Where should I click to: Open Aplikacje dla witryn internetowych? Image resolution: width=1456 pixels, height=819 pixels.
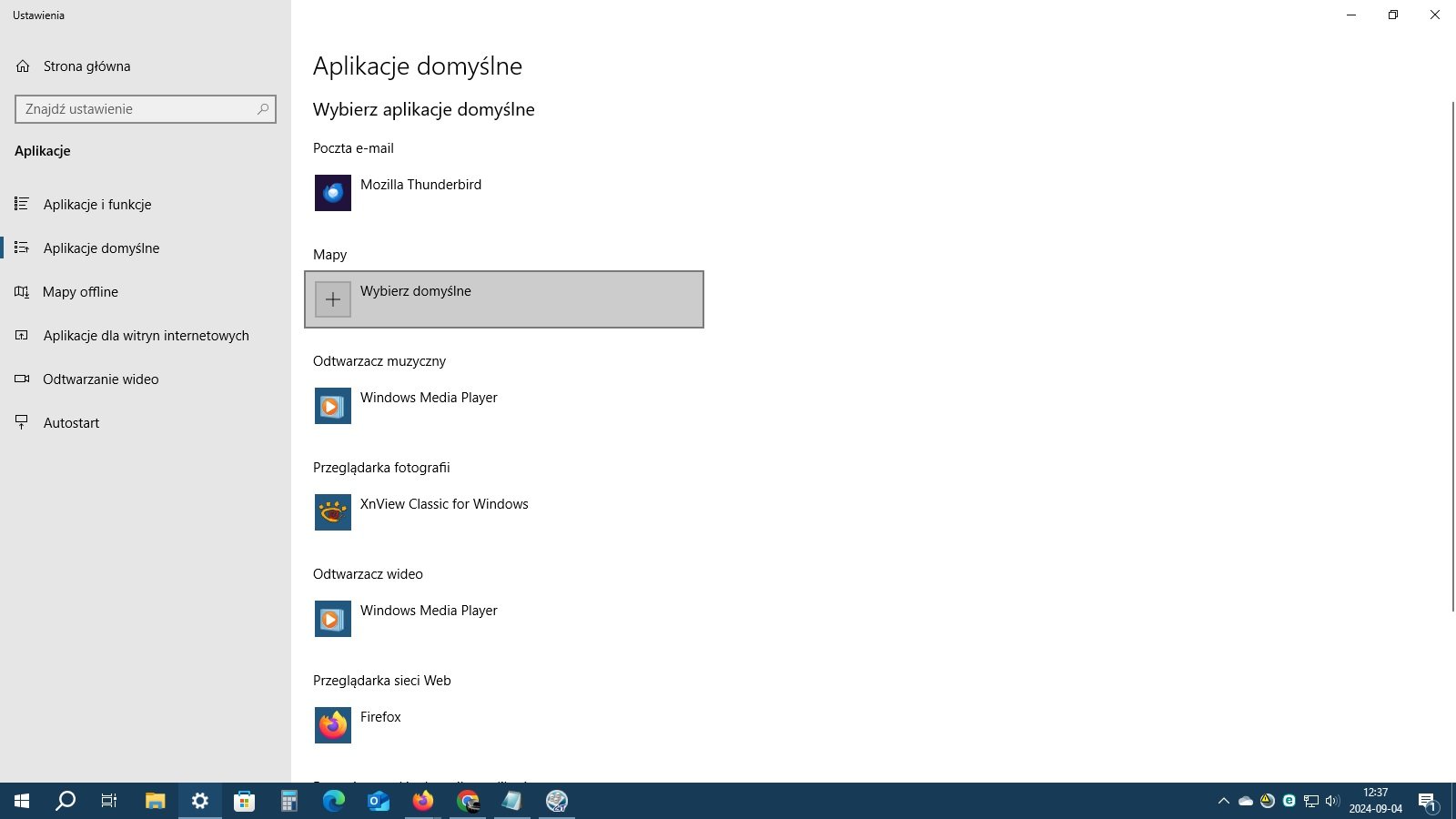[x=146, y=336]
